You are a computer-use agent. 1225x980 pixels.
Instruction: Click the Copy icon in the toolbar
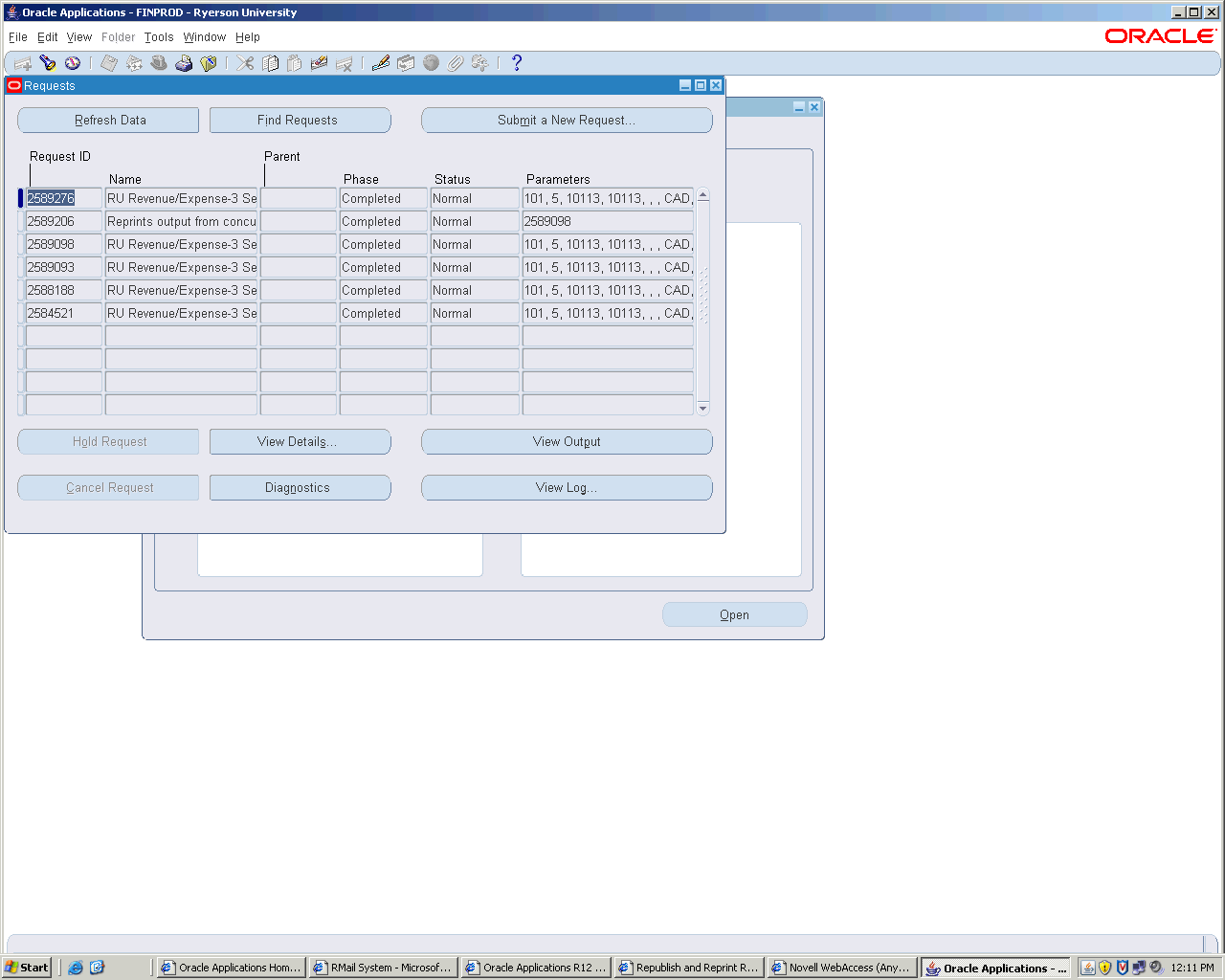[271, 63]
